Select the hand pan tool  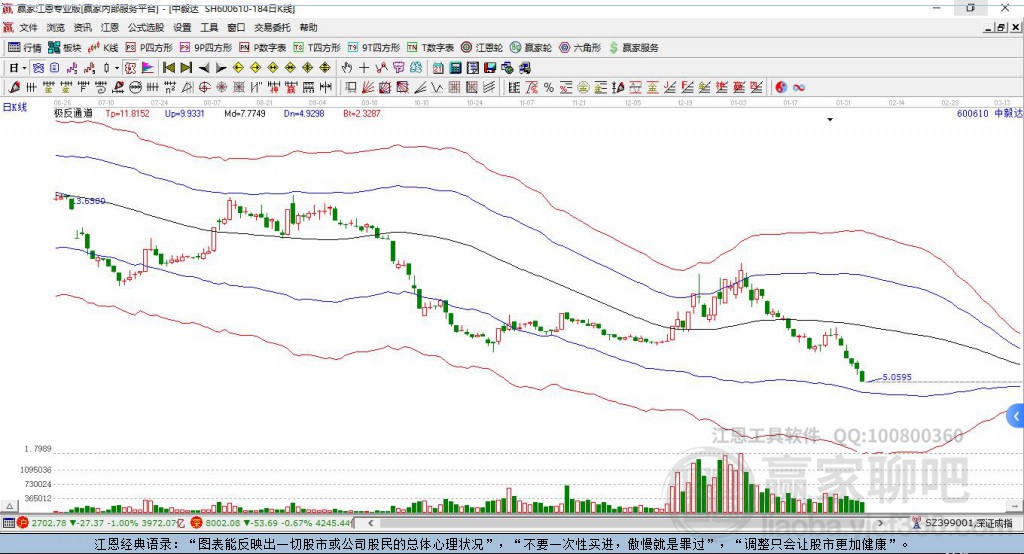click(x=347, y=68)
